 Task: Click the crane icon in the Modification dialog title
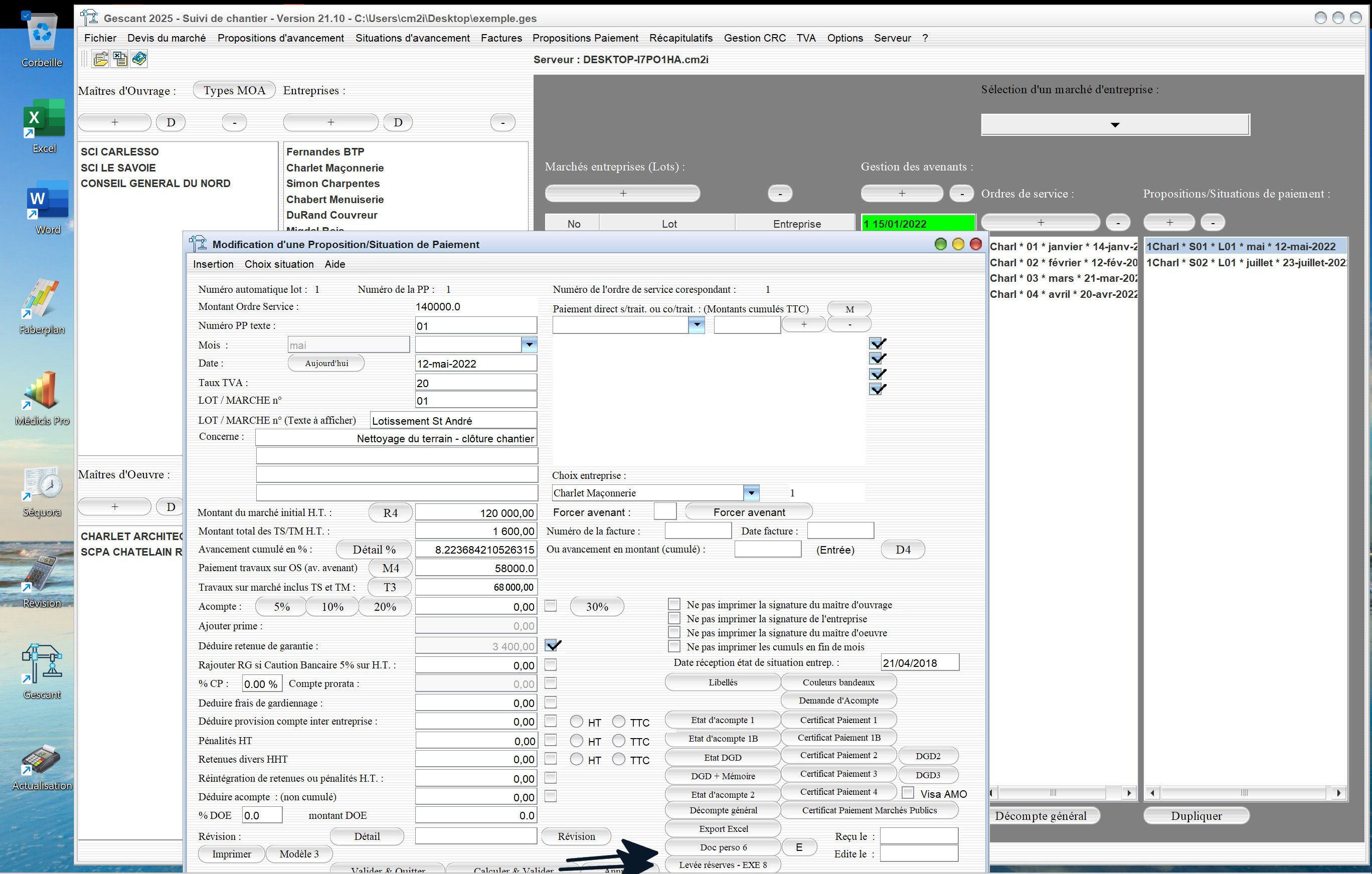pos(198,244)
